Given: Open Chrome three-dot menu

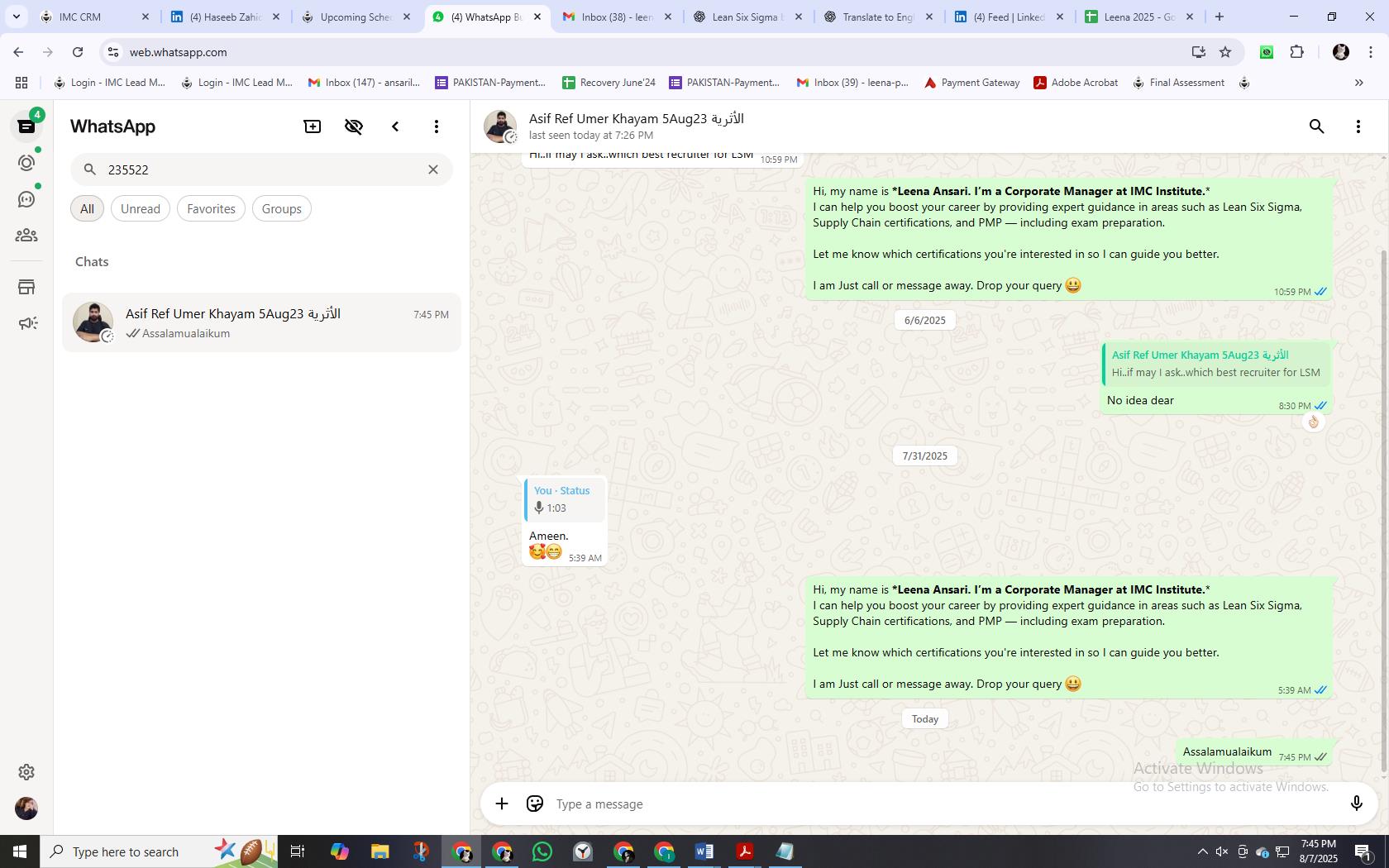Looking at the screenshot, I should tap(1371, 52).
